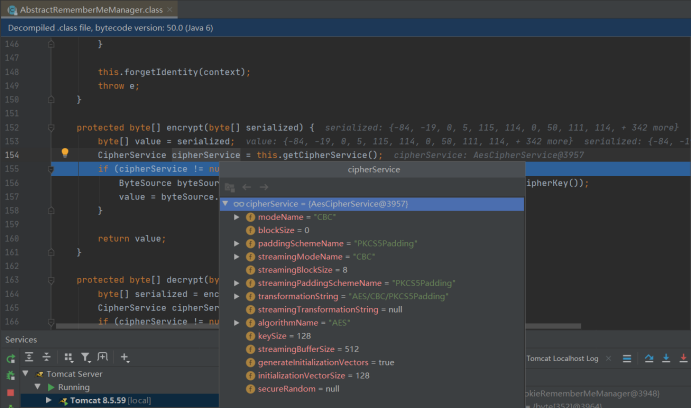Select the AbstractRememberMeManager.class editor tab
The width and height of the screenshot is (692, 409).
(89, 9)
